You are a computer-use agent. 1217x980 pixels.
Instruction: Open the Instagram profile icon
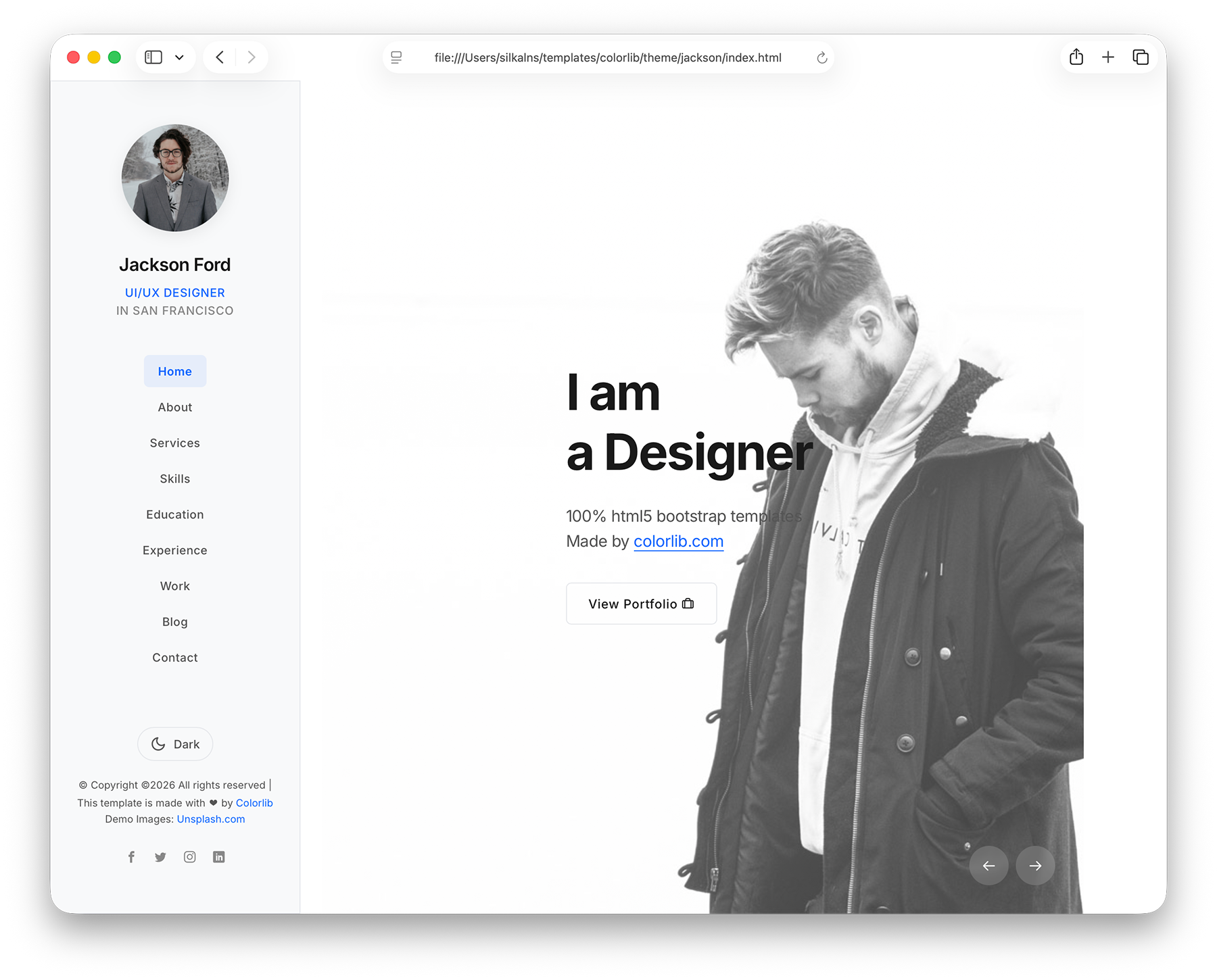pyautogui.click(x=189, y=856)
